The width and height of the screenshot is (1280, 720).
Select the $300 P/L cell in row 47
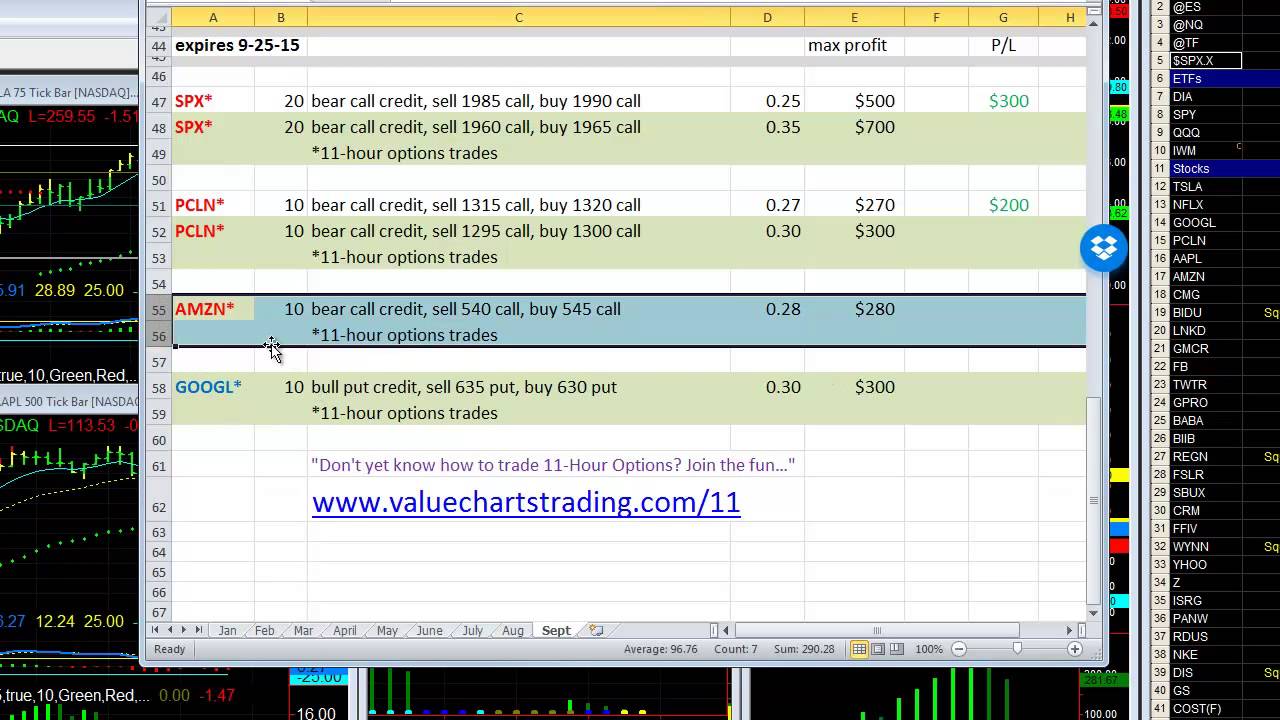1003,101
